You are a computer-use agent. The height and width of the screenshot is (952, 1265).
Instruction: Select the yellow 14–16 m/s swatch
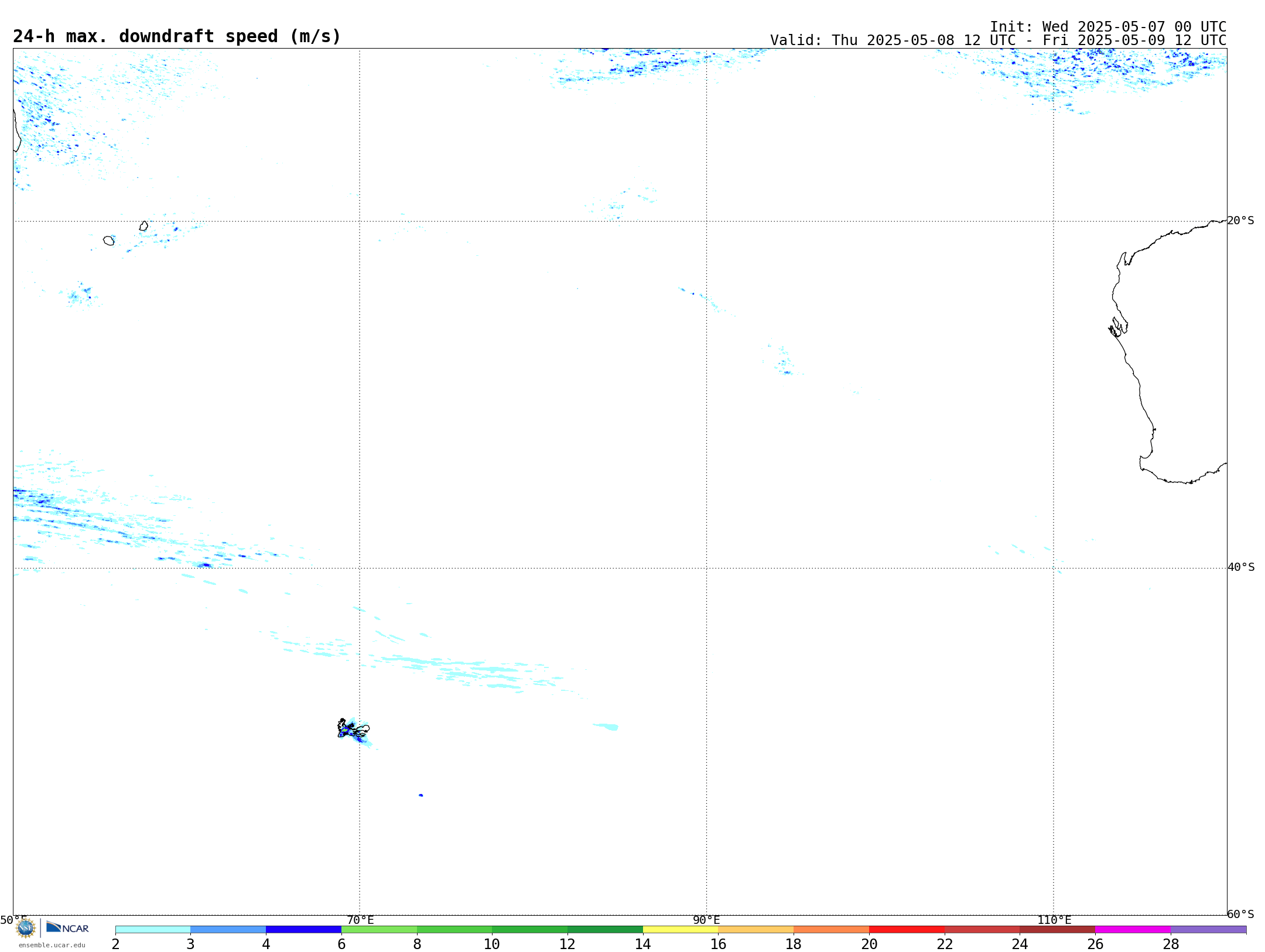click(681, 930)
